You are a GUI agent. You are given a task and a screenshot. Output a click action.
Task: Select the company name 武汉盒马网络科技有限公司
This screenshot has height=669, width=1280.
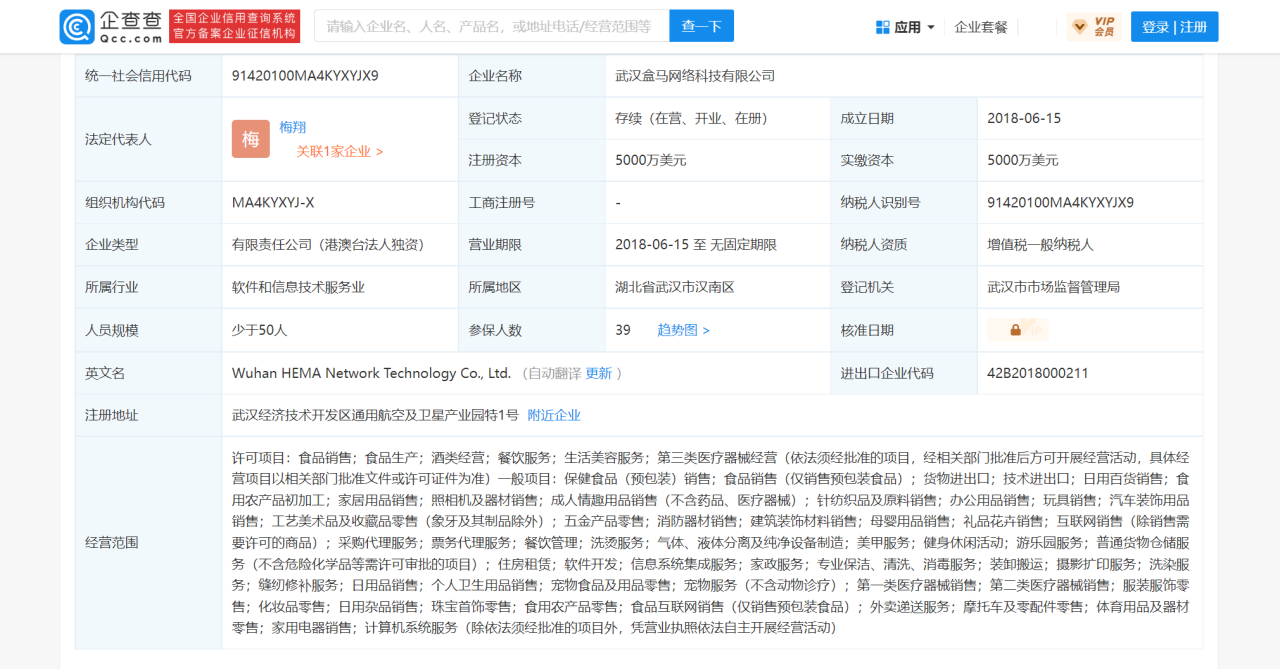695,76
